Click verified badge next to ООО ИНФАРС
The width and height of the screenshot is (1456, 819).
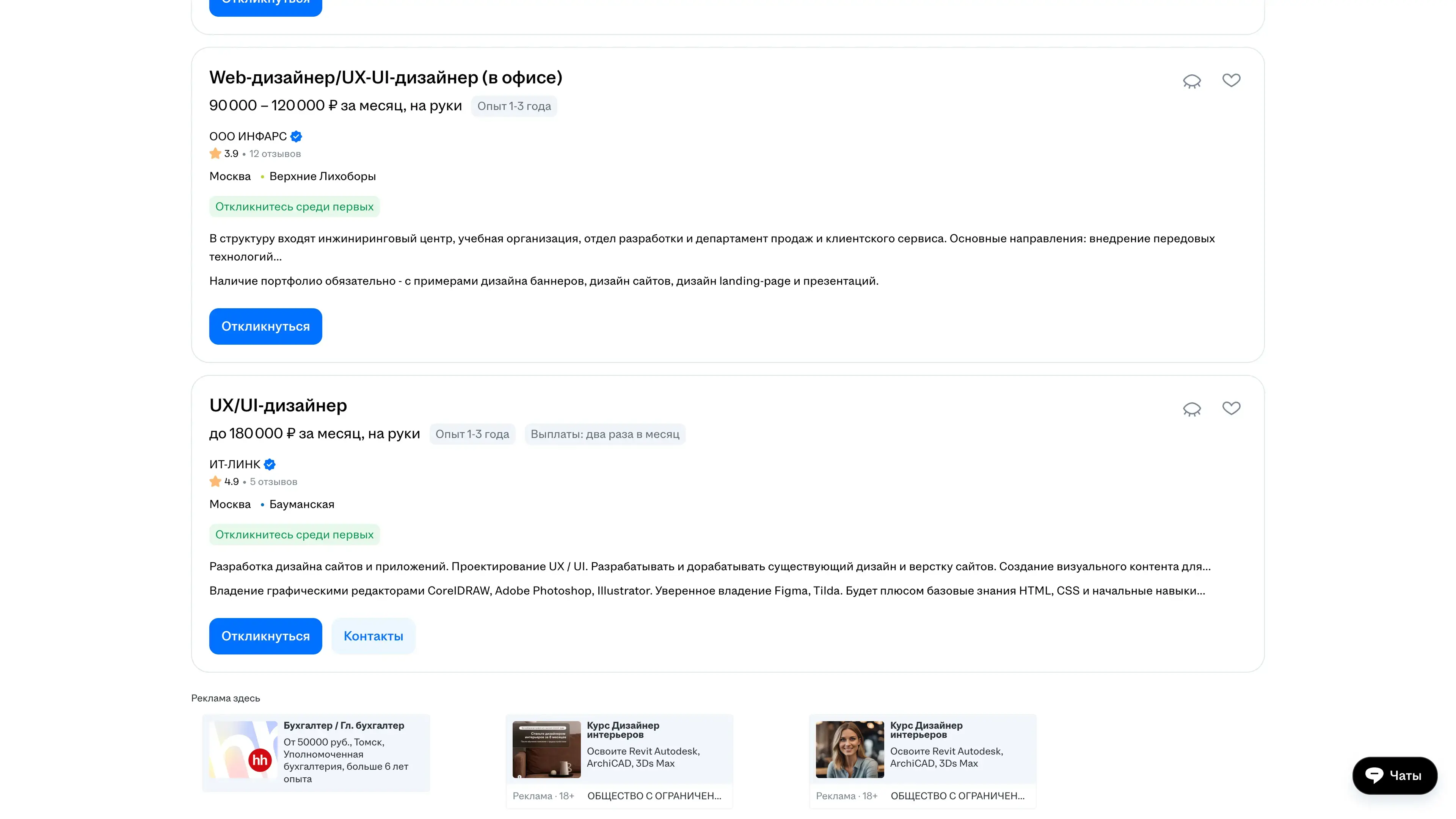coord(296,136)
